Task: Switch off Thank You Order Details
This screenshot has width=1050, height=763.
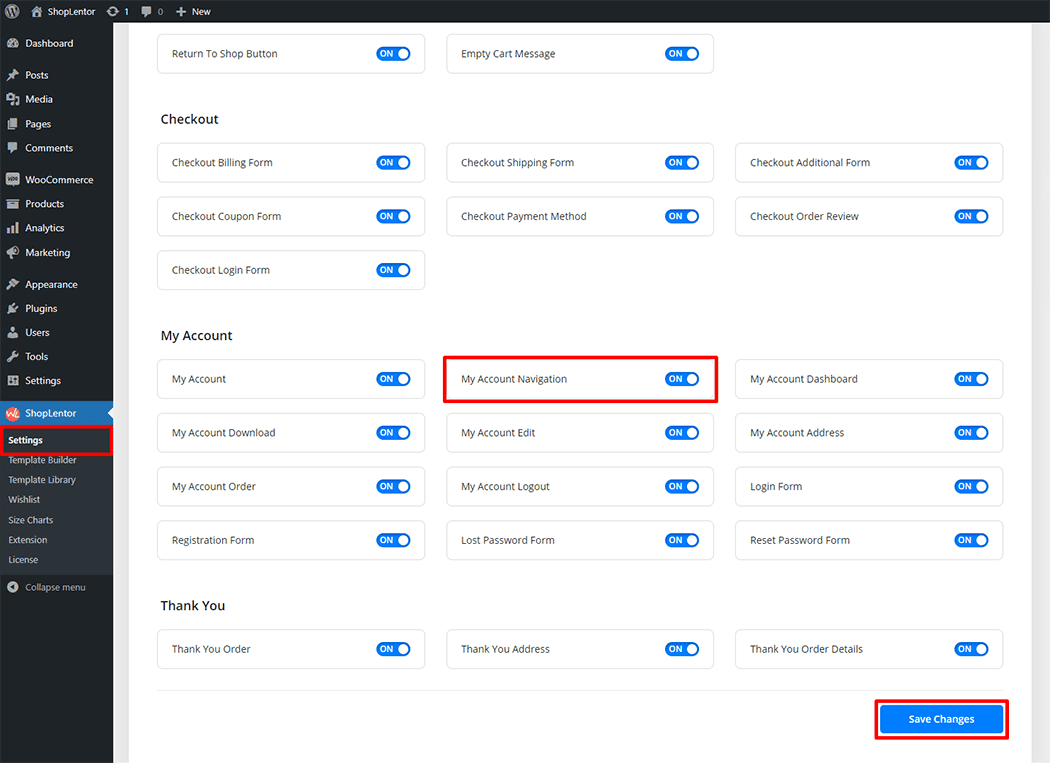Action: point(971,649)
